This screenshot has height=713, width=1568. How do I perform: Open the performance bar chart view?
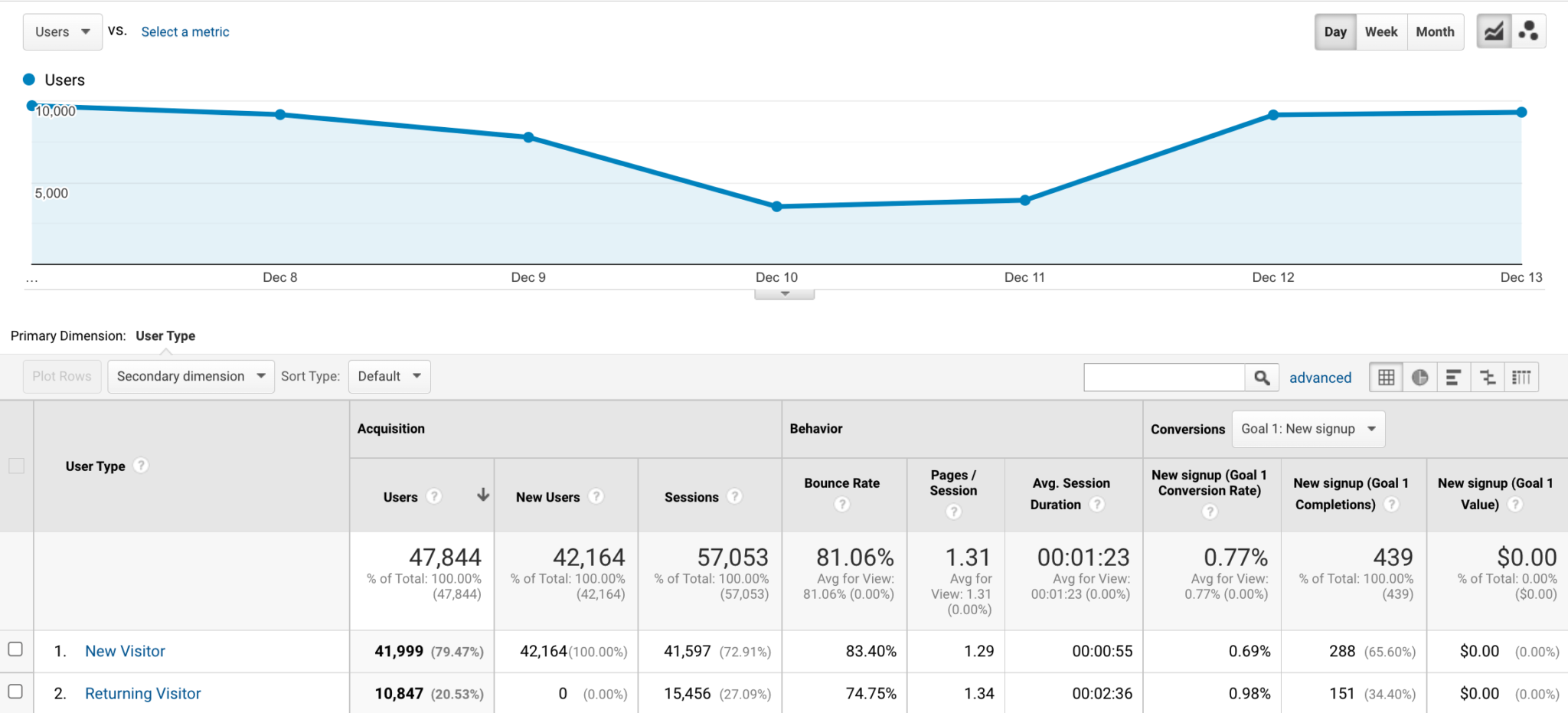(1454, 377)
